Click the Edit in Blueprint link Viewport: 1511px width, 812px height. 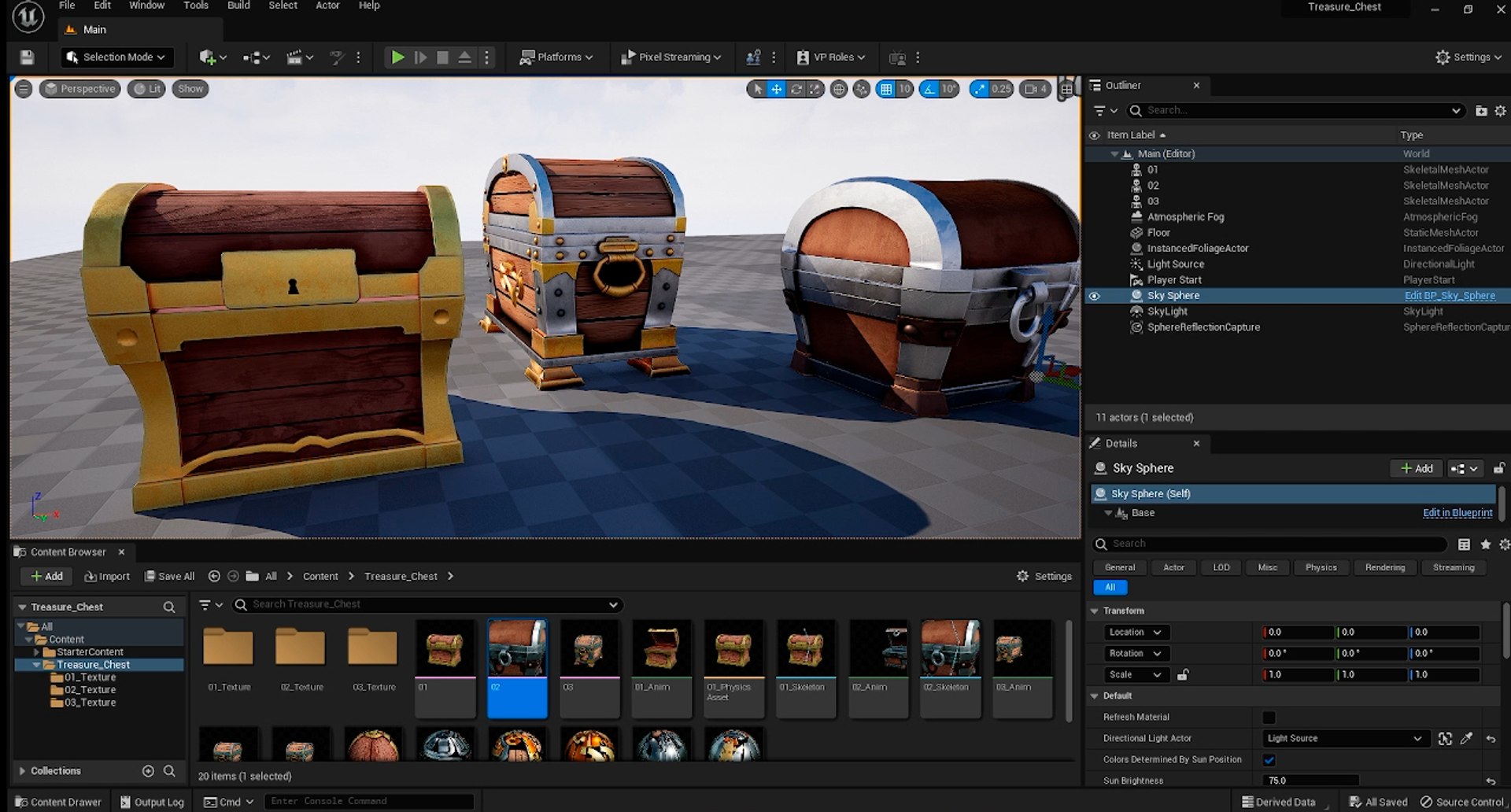(1457, 513)
